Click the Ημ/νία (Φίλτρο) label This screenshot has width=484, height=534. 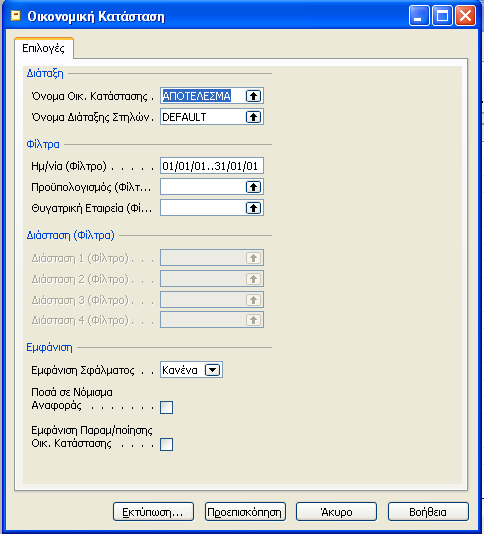click(x=69, y=166)
